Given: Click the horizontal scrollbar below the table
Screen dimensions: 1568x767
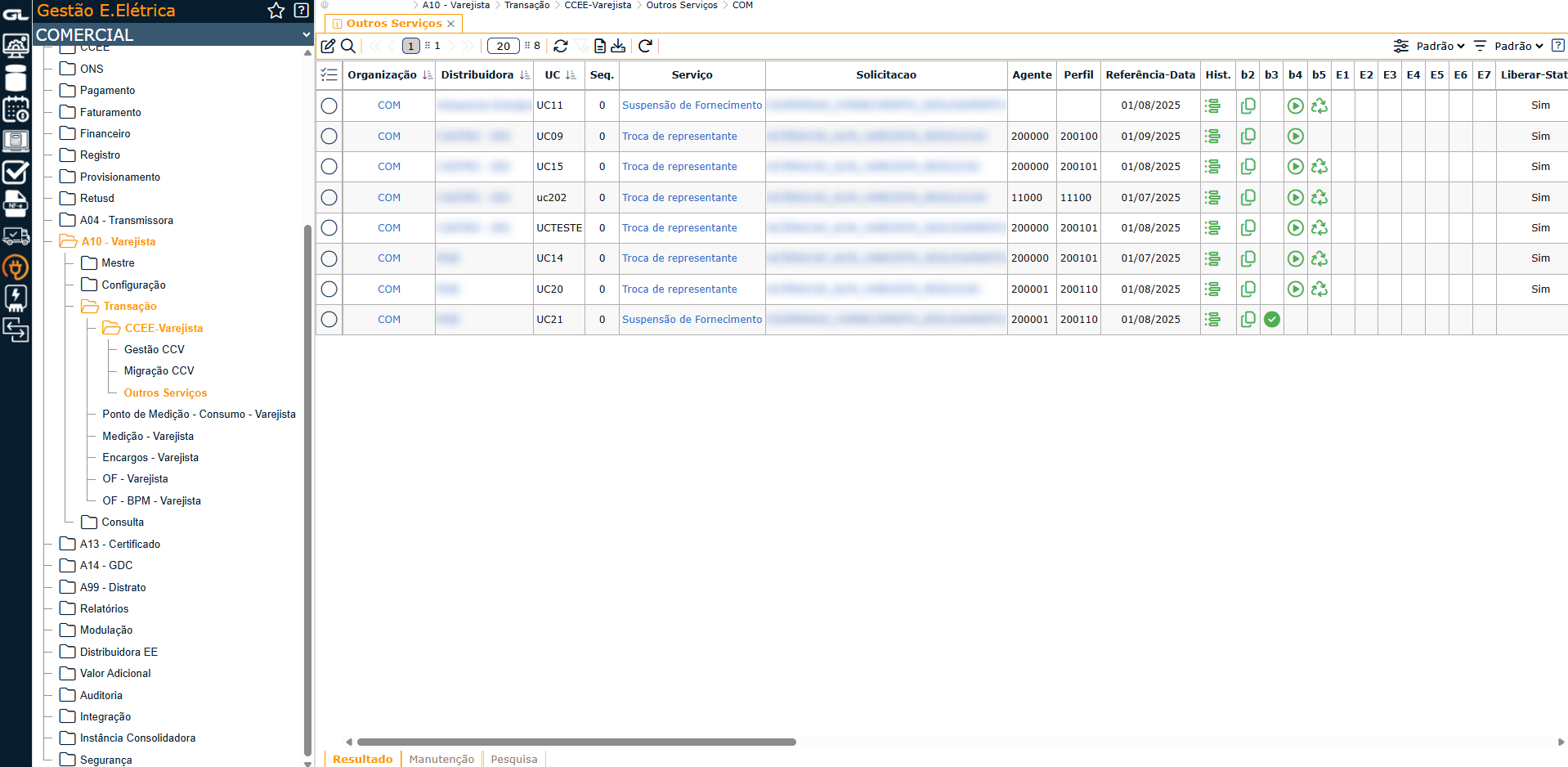Looking at the screenshot, I should [576, 742].
